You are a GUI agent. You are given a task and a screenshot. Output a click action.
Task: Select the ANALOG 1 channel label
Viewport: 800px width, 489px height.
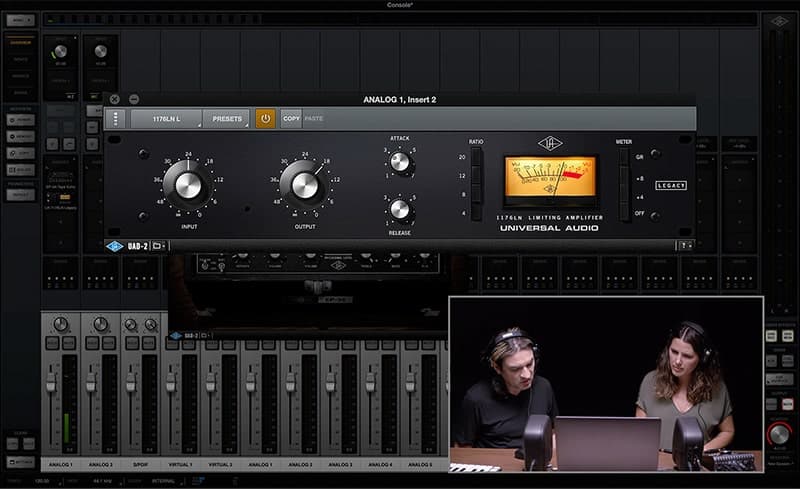[60, 465]
